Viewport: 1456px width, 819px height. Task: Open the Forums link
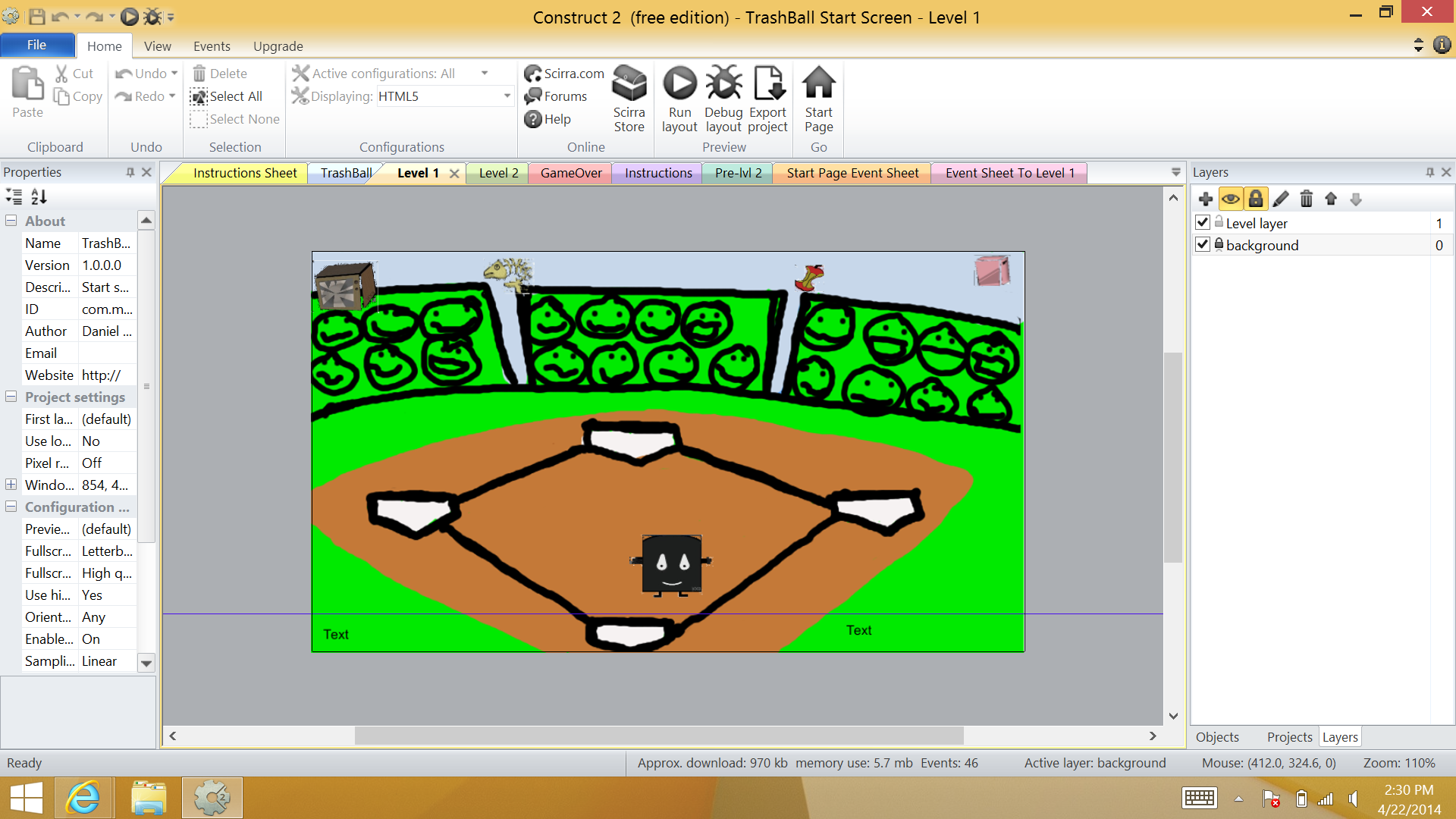[x=565, y=96]
